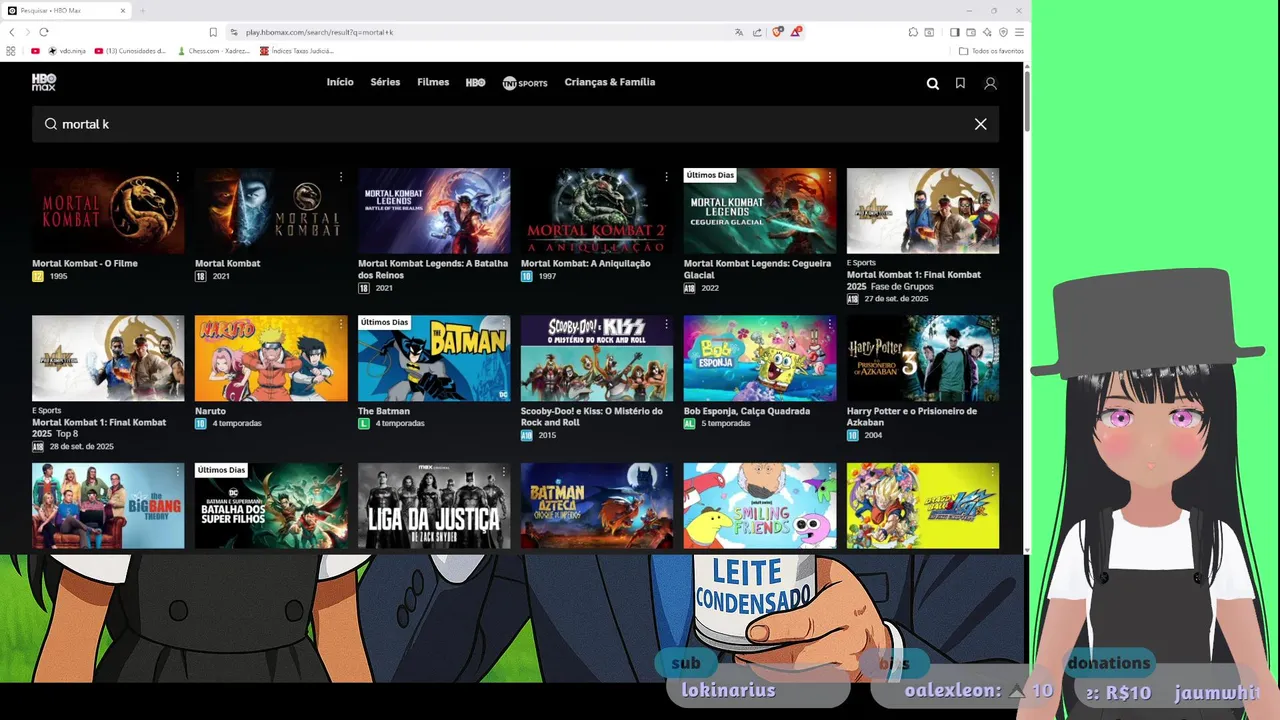
Task: Click the address bar URL play.hbomax.com
Action: 319,32
